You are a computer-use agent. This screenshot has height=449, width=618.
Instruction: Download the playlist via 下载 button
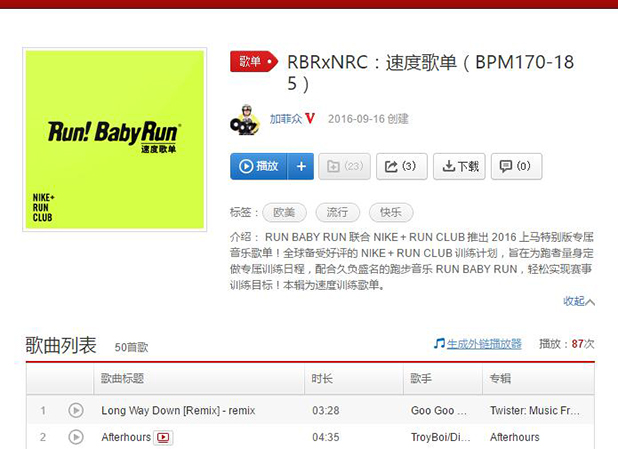pyautogui.click(x=460, y=166)
